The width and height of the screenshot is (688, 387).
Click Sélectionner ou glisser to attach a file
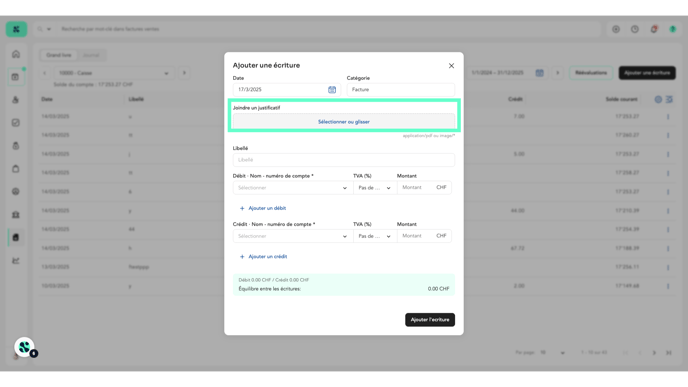[x=344, y=122]
